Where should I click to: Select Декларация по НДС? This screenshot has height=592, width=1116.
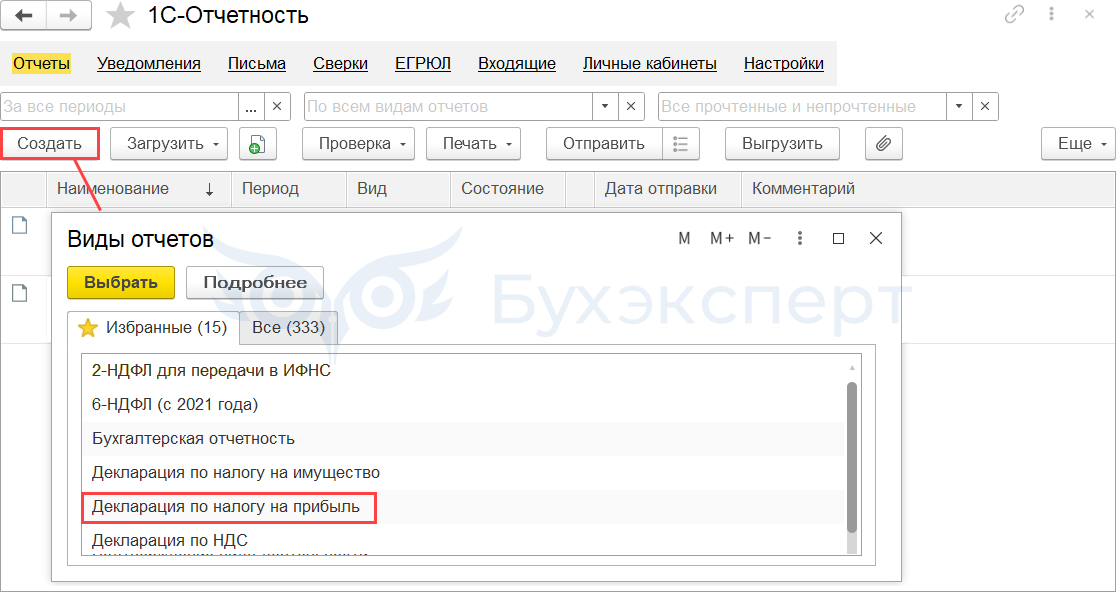[x=463, y=540]
